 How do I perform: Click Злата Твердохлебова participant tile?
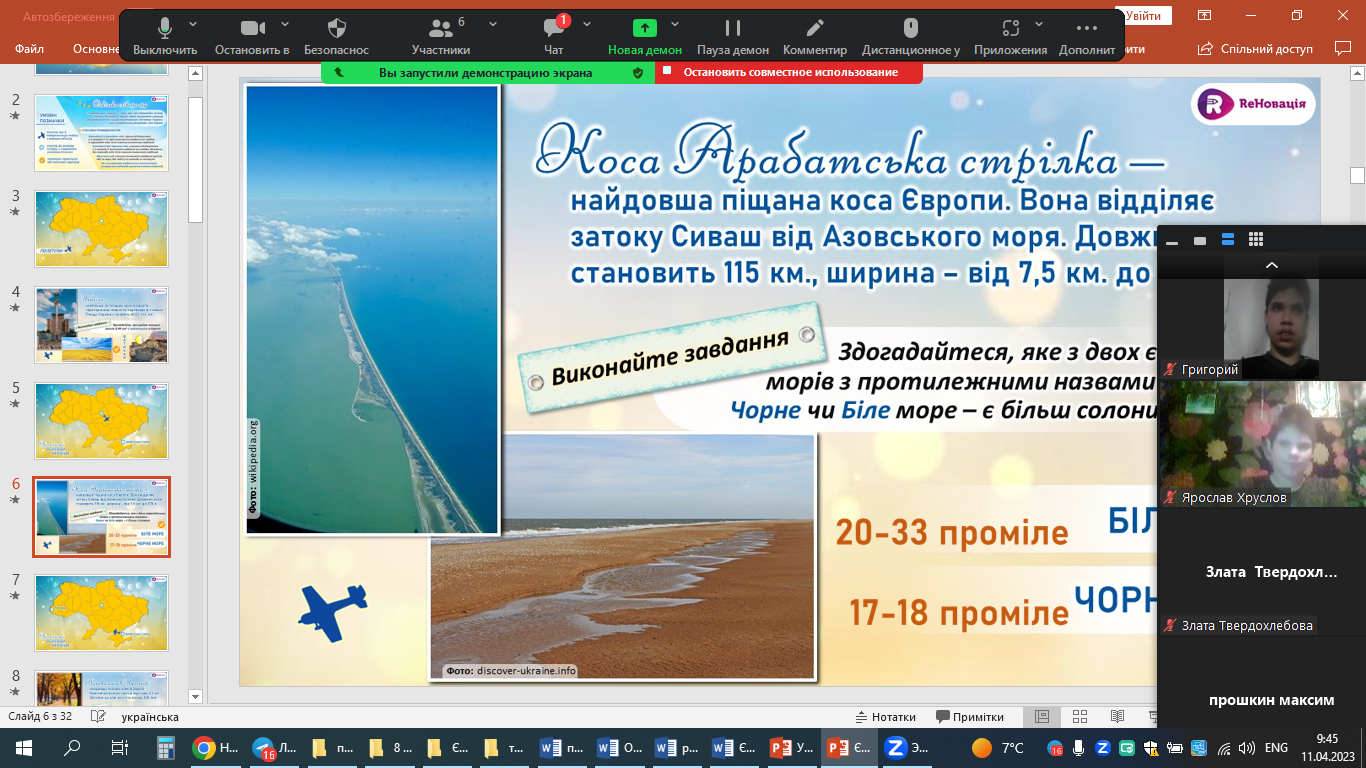1262,571
